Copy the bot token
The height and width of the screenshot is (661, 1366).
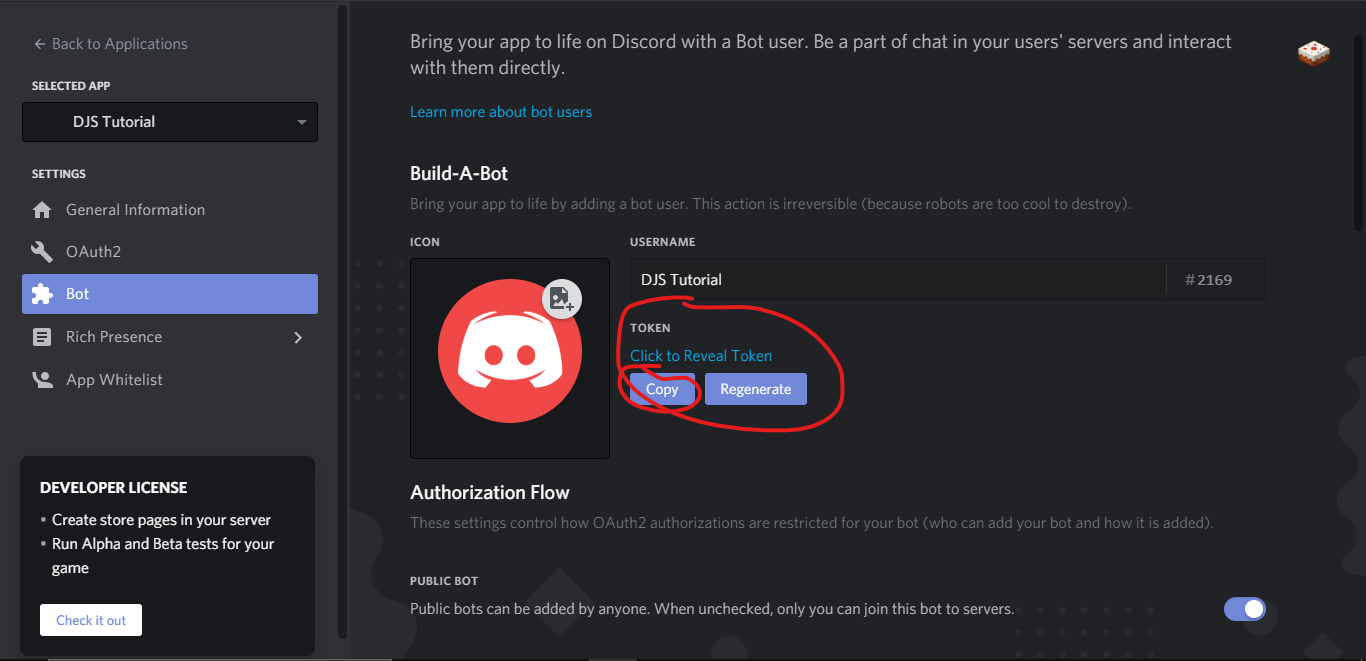(x=662, y=389)
